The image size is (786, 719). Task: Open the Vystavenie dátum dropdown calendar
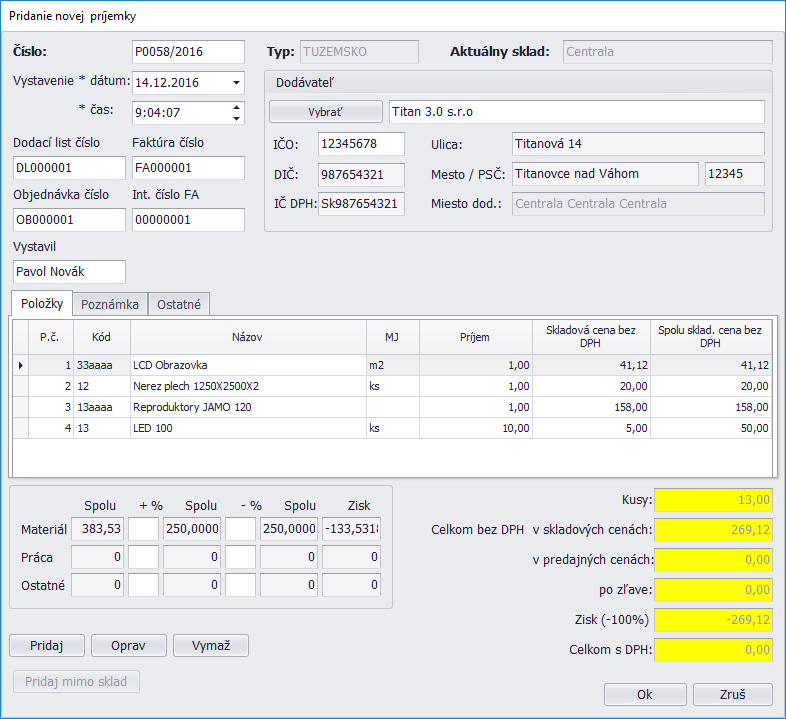pos(236,83)
